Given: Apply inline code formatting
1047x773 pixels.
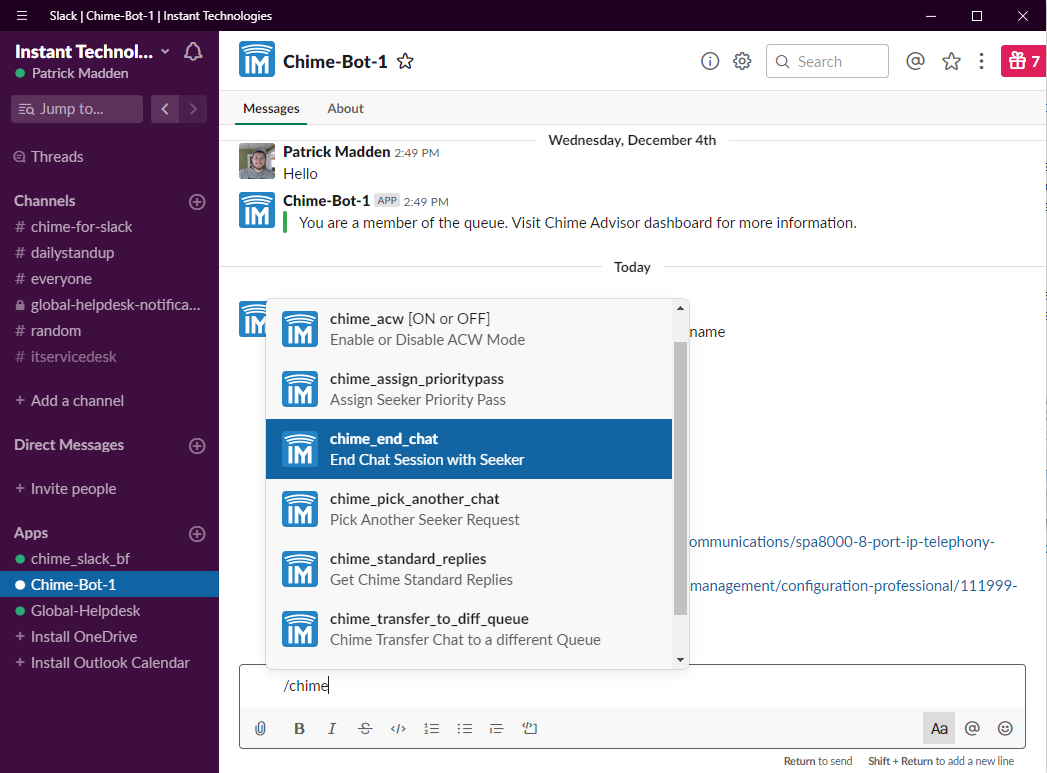Looking at the screenshot, I should pyautogui.click(x=398, y=728).
